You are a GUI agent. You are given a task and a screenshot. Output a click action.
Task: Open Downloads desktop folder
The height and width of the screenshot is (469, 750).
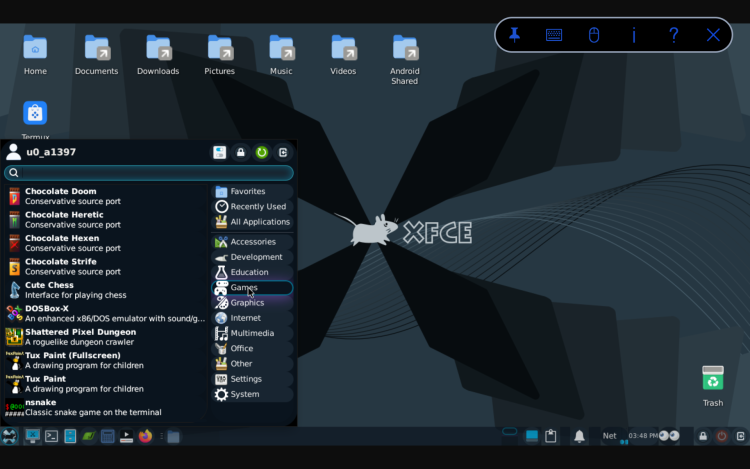click(x=158, y=55)
